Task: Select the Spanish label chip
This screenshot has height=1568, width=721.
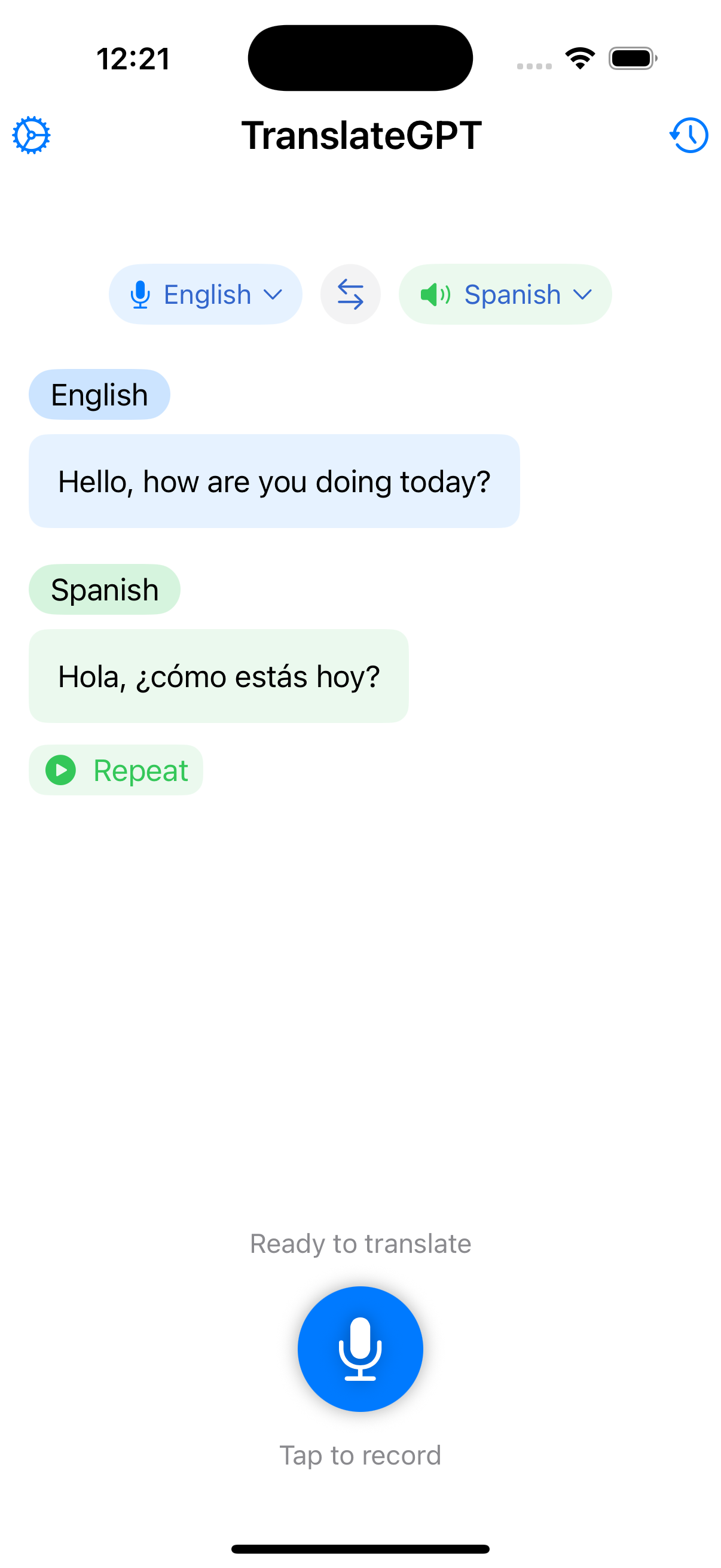Action: click(104, 588)
